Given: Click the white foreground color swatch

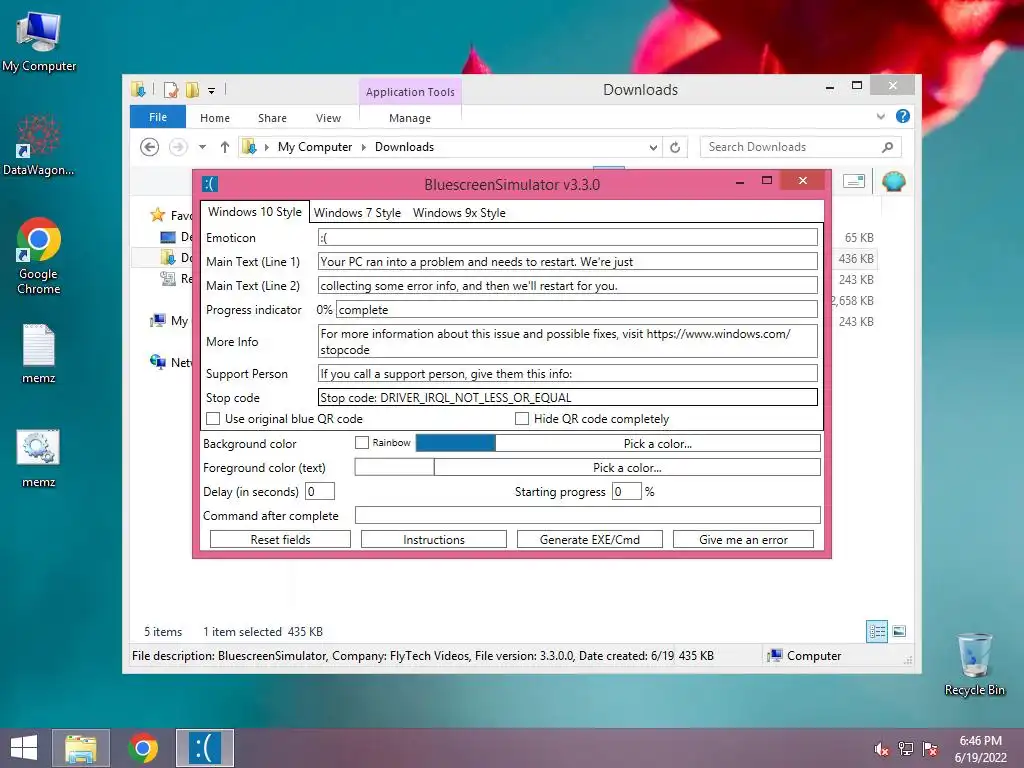Looking at the screenshot, I should (394, 468).
